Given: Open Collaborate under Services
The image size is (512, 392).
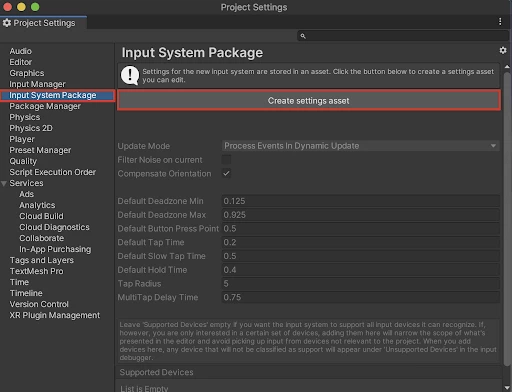Looking at the screenshot, I should pyautogui.click(x=41, y=238).
